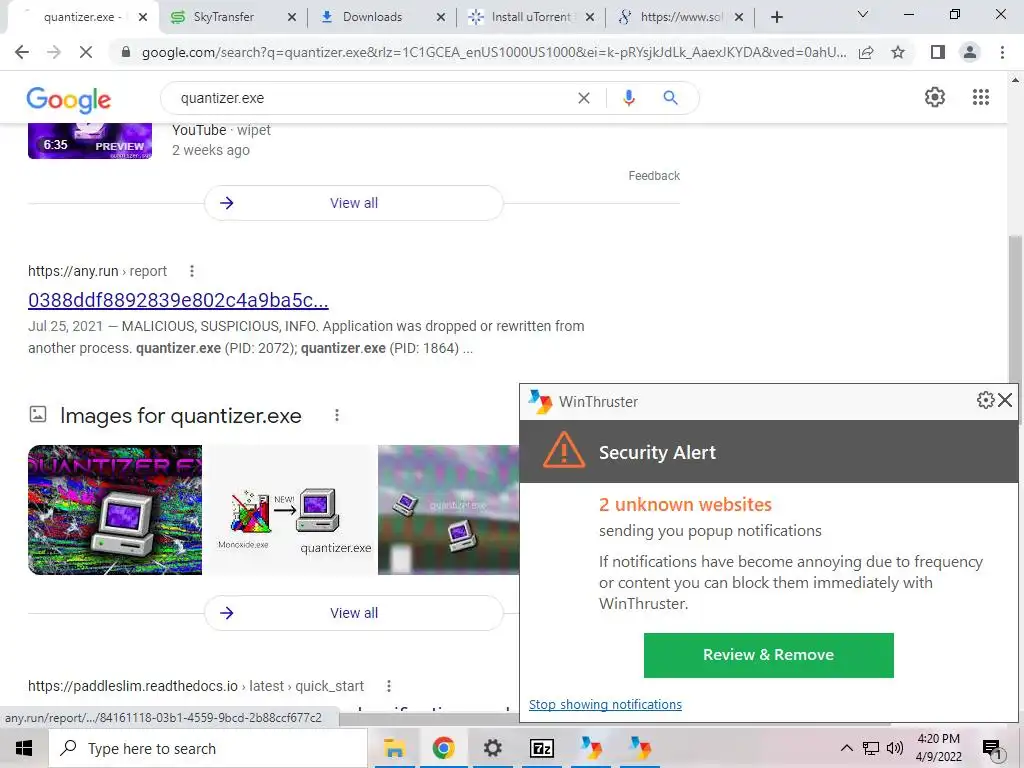The height and width of the screenshot is (768, 1024).
Task: Click the https://any.run › report breadcrumb
Action: [x=97, y=271]
